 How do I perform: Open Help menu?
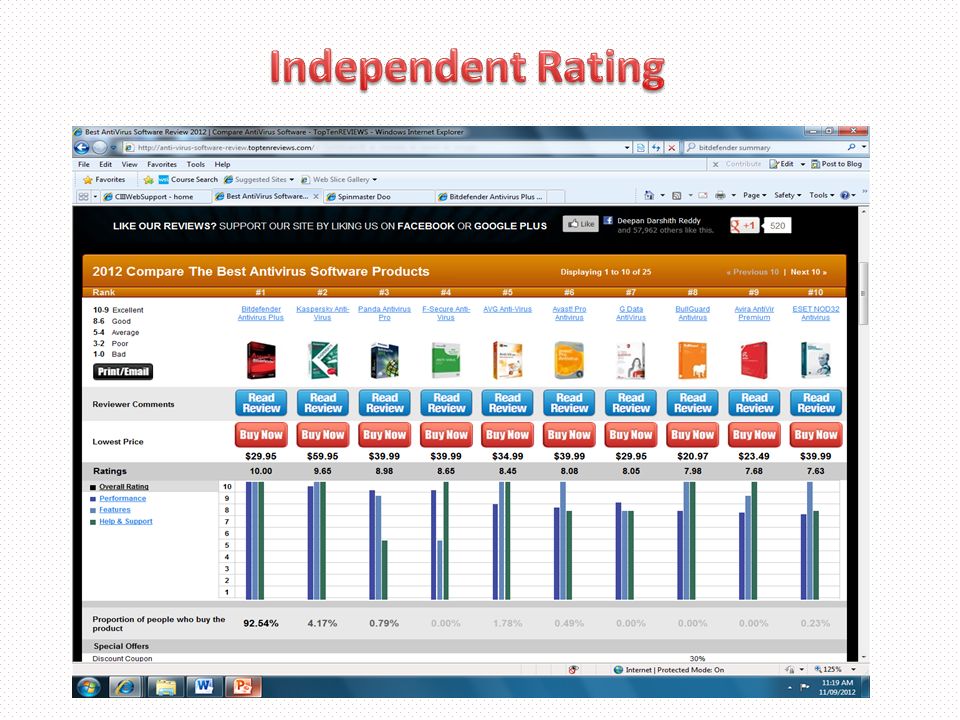[222, 164]
